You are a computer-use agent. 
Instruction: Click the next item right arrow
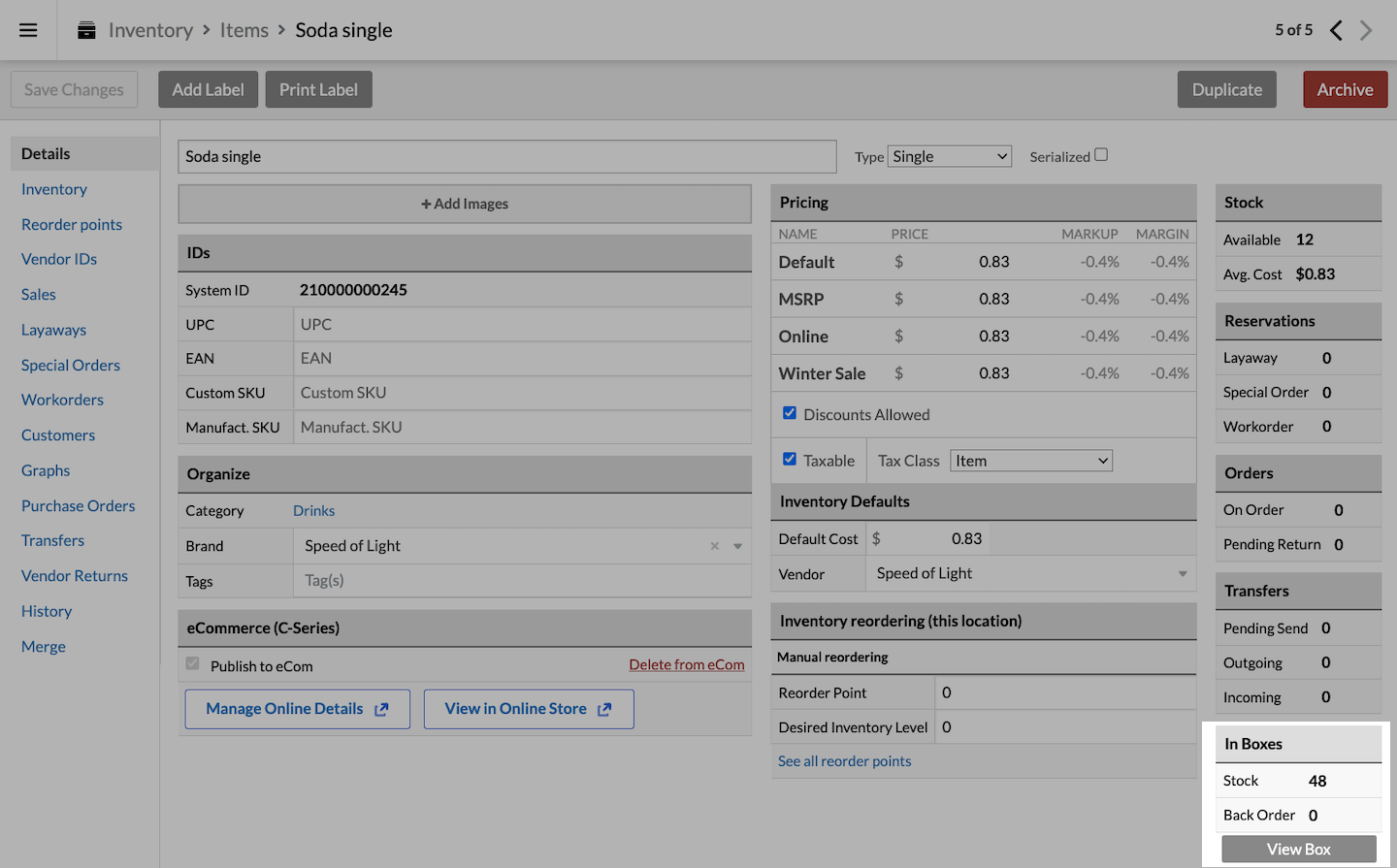[x=1366, y=30]
